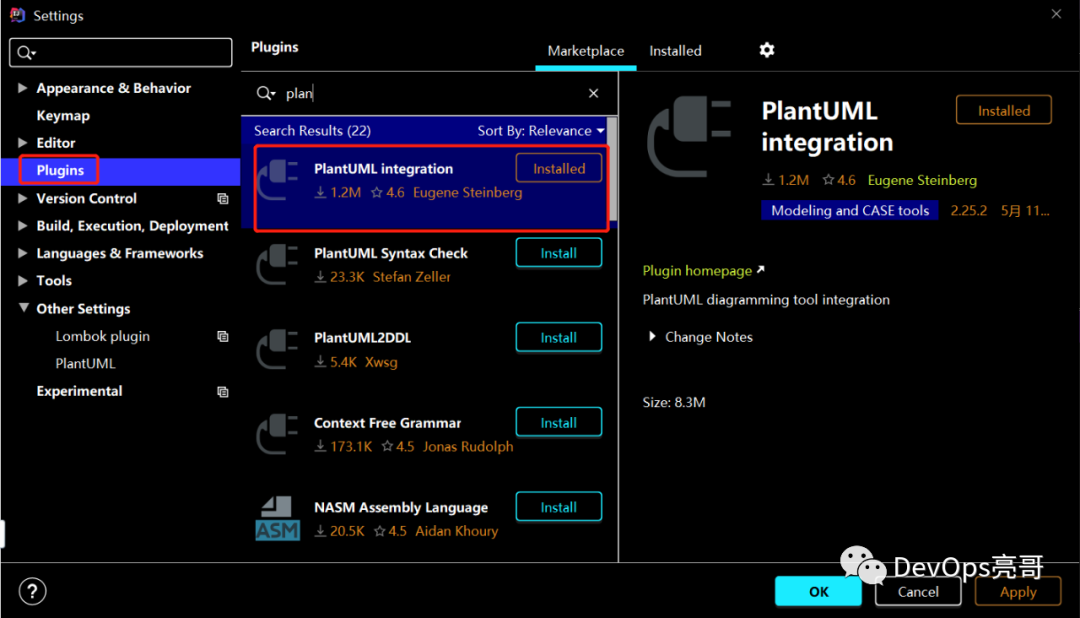
Task: Click the version 2.25.2 text
Action: [x=968, y=210]
